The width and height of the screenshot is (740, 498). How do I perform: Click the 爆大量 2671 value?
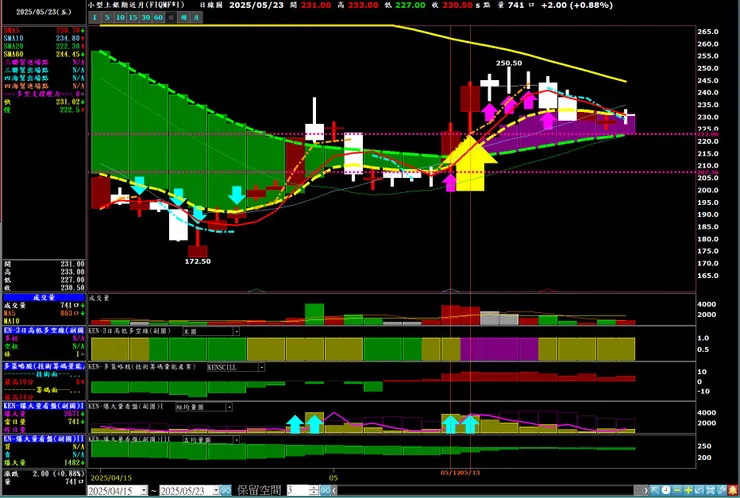[72, 414]
